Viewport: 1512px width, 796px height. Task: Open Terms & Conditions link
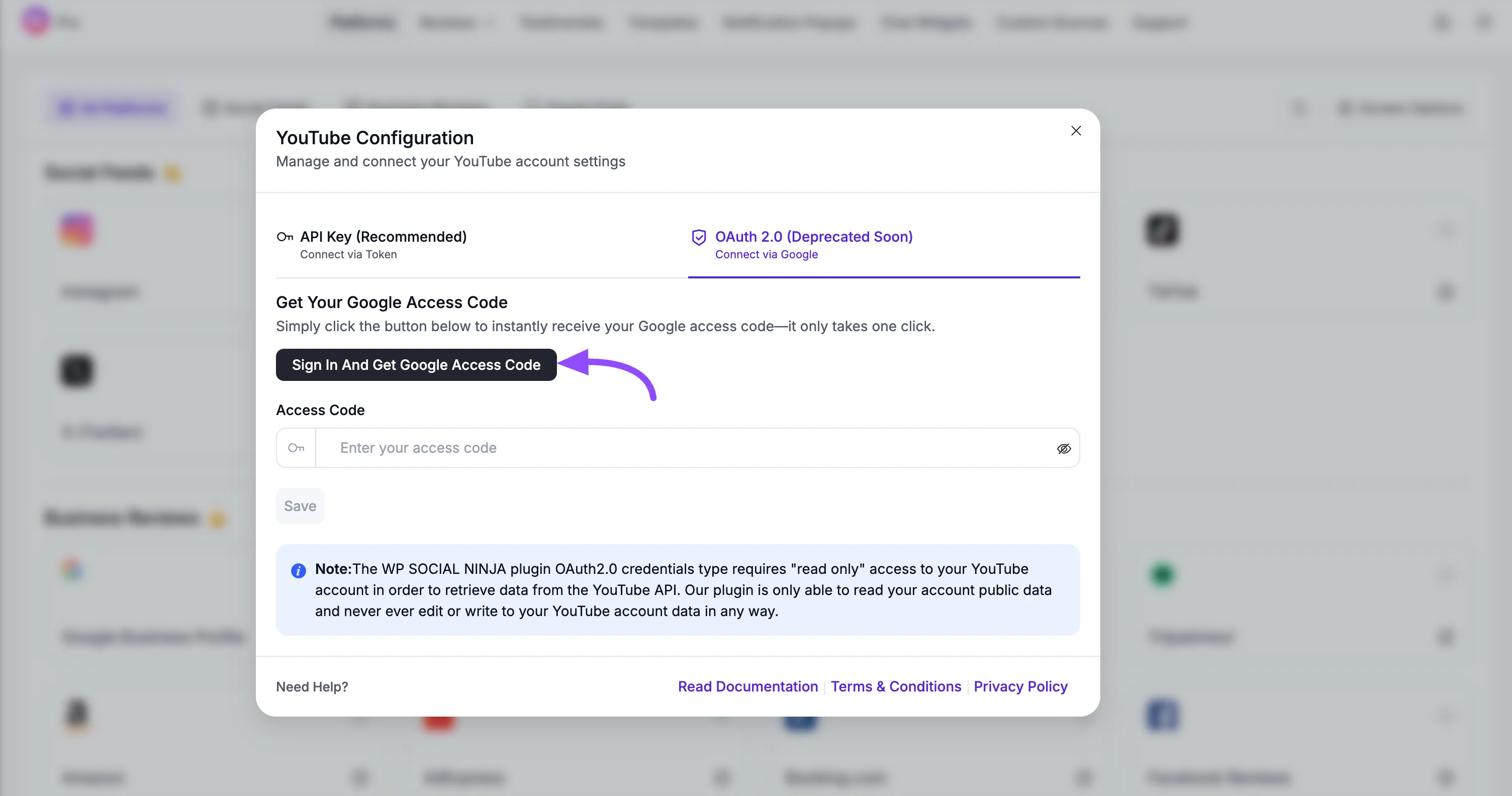[x=896, y=686]
